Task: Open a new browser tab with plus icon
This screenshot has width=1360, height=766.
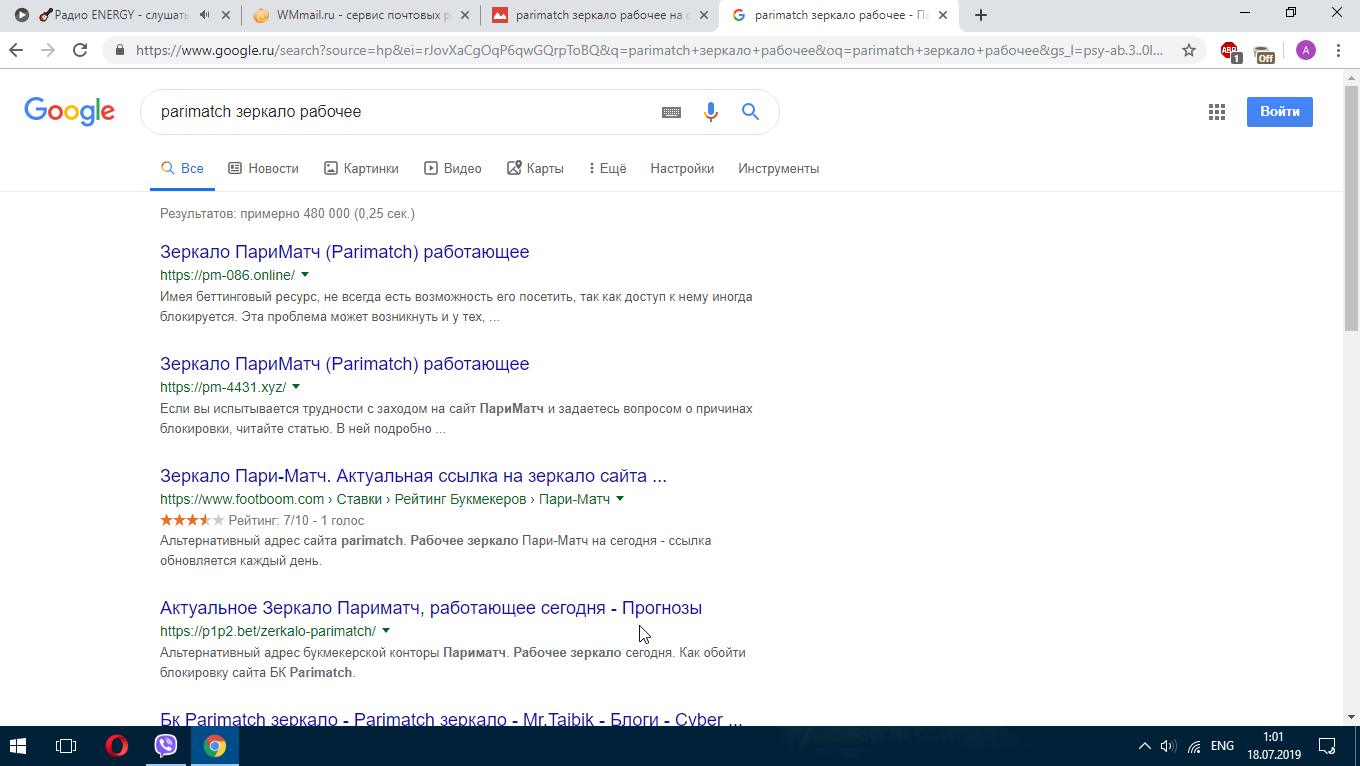Action: (x=981, y=15)
